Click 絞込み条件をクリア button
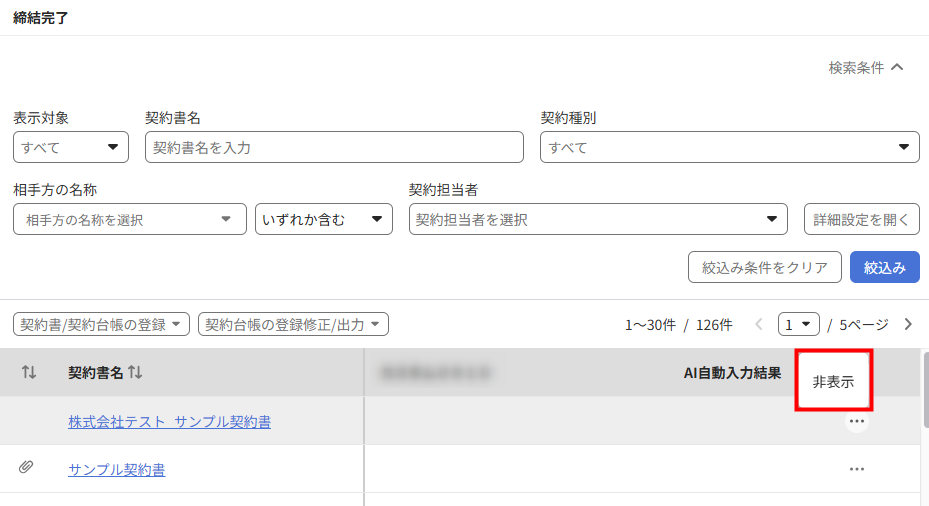 (x=764, y=267)
